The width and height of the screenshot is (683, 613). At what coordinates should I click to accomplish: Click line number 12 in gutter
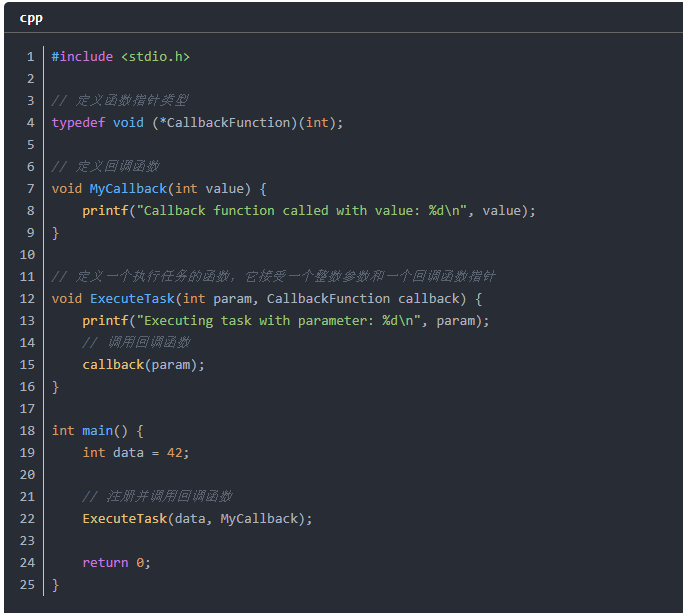[27, 299]
